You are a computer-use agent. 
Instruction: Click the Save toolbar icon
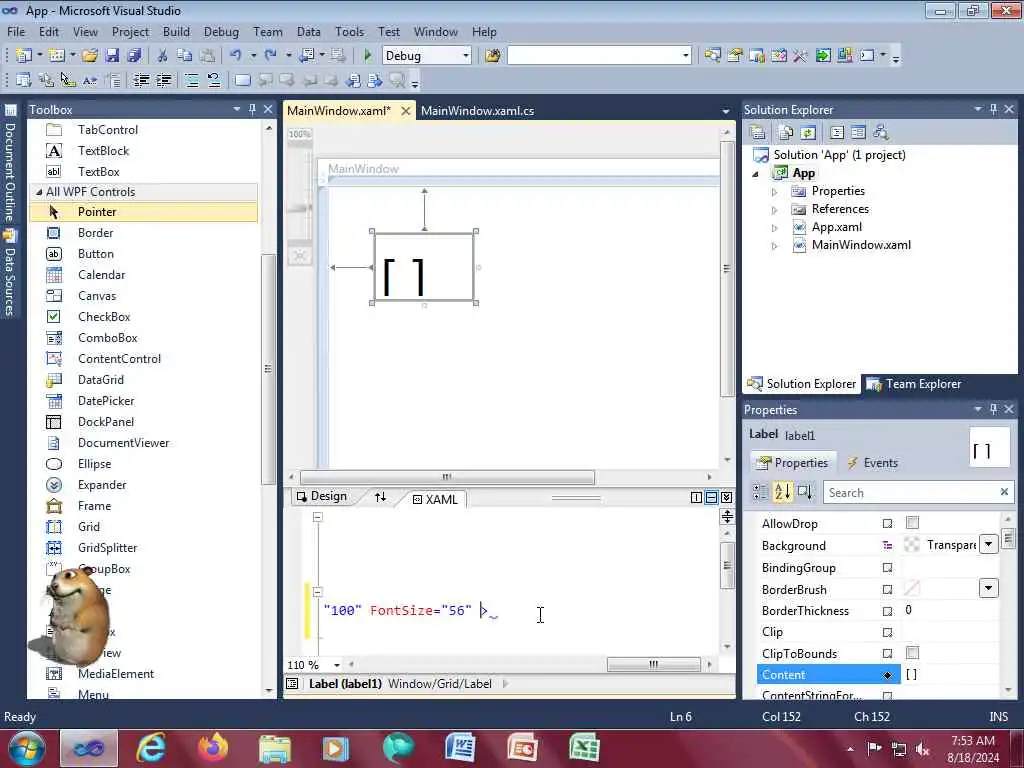pos(112,56)
